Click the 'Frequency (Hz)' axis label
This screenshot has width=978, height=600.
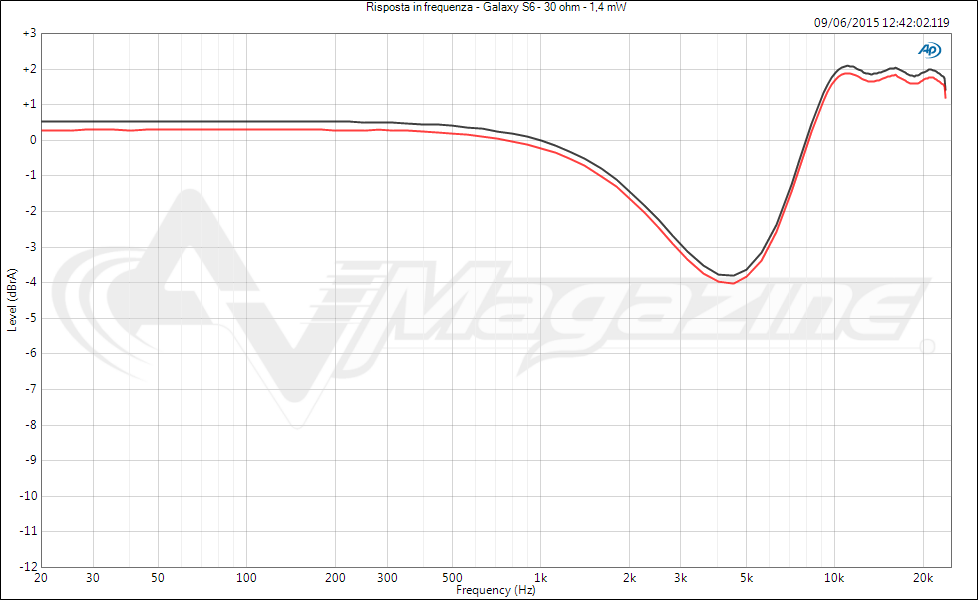click(x=495, y=590)
